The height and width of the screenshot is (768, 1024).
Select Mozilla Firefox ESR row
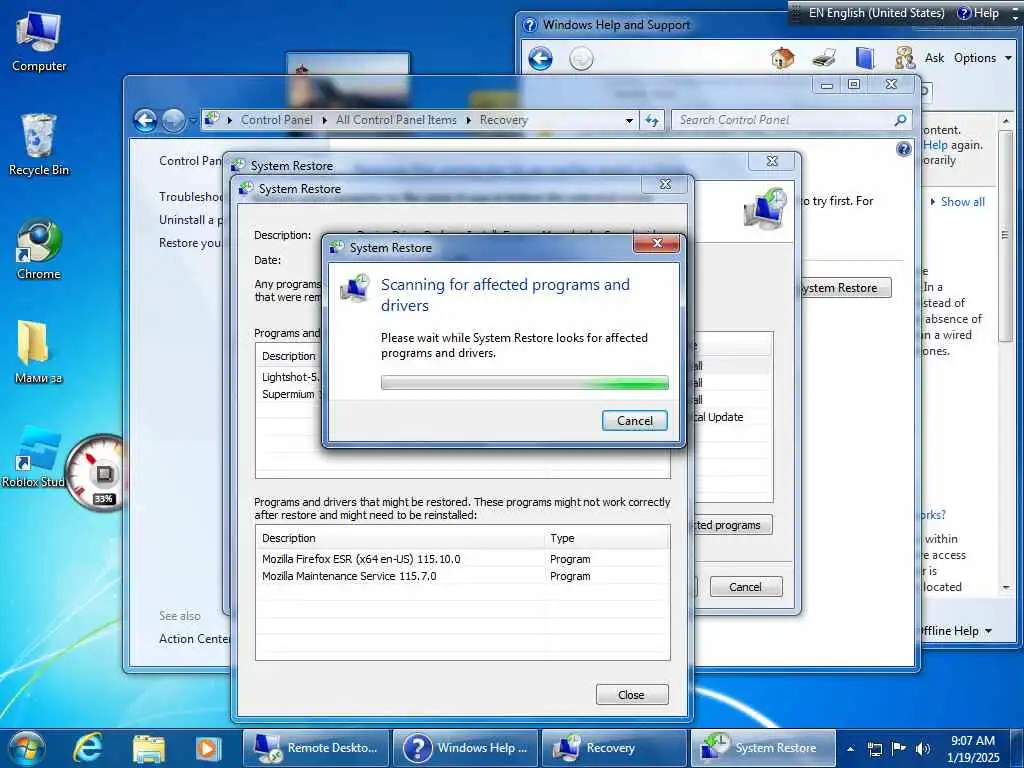click(x=462, y=559)
